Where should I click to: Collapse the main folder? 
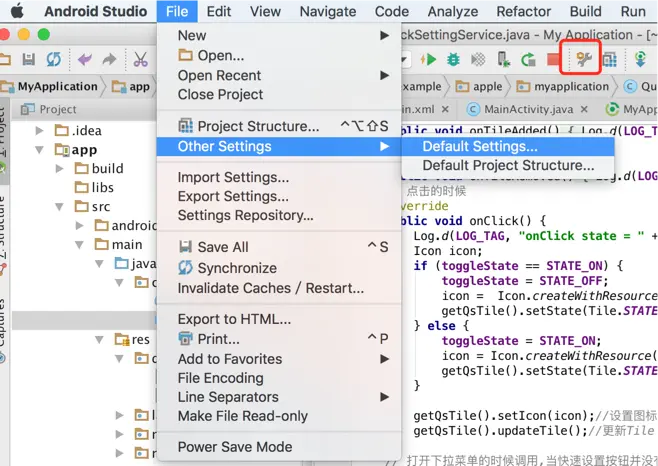click(79, 244)
